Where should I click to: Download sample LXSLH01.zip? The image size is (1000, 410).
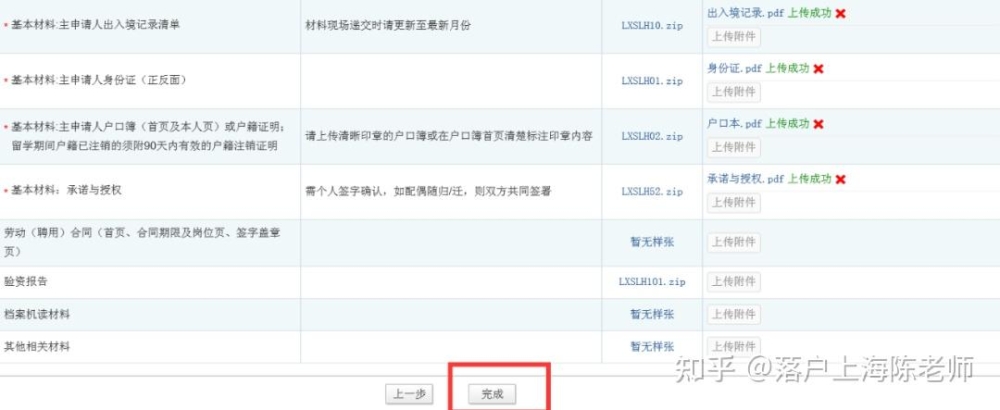click(652, 81)
